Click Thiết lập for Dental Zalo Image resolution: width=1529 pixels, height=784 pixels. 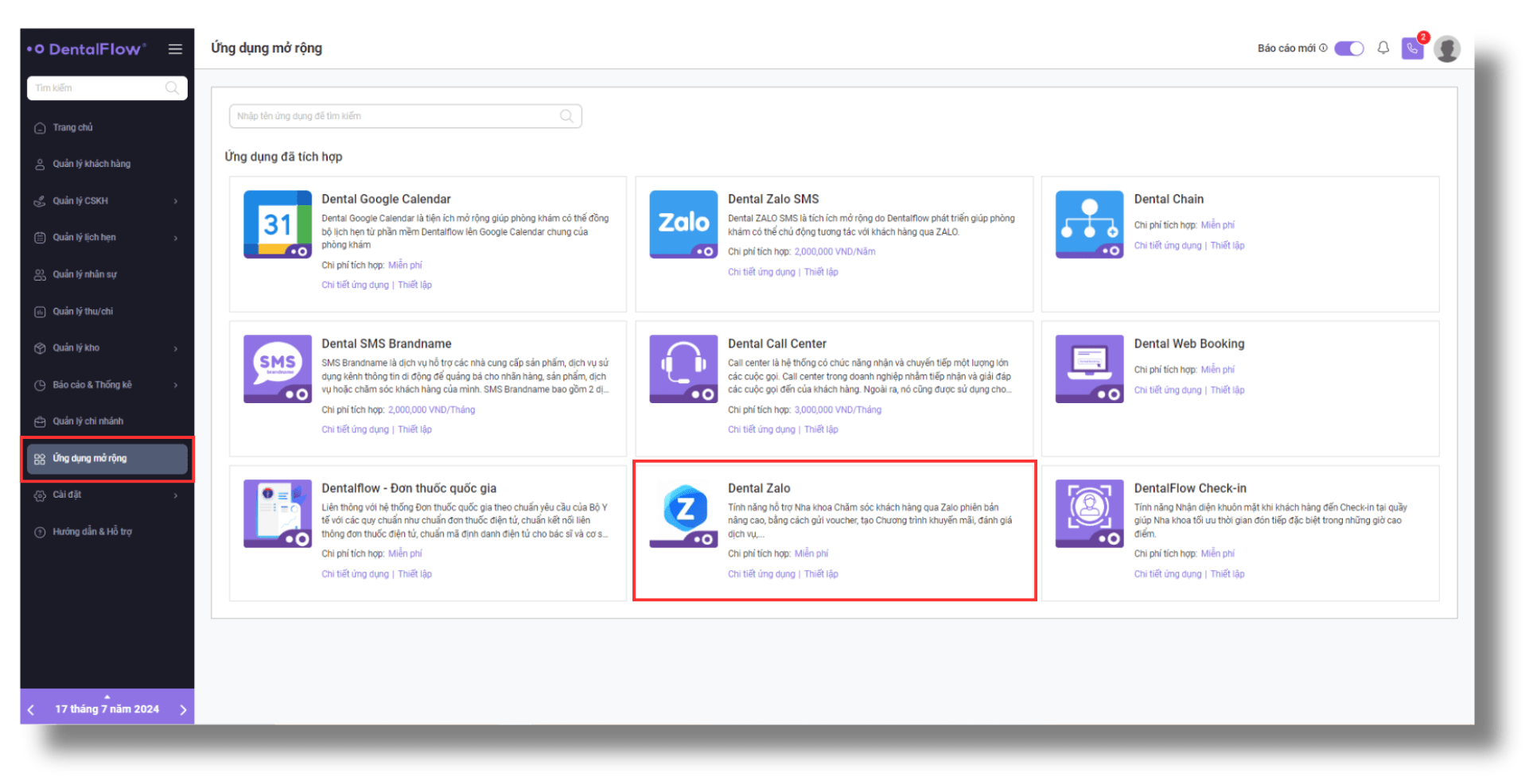pos(821,574)
